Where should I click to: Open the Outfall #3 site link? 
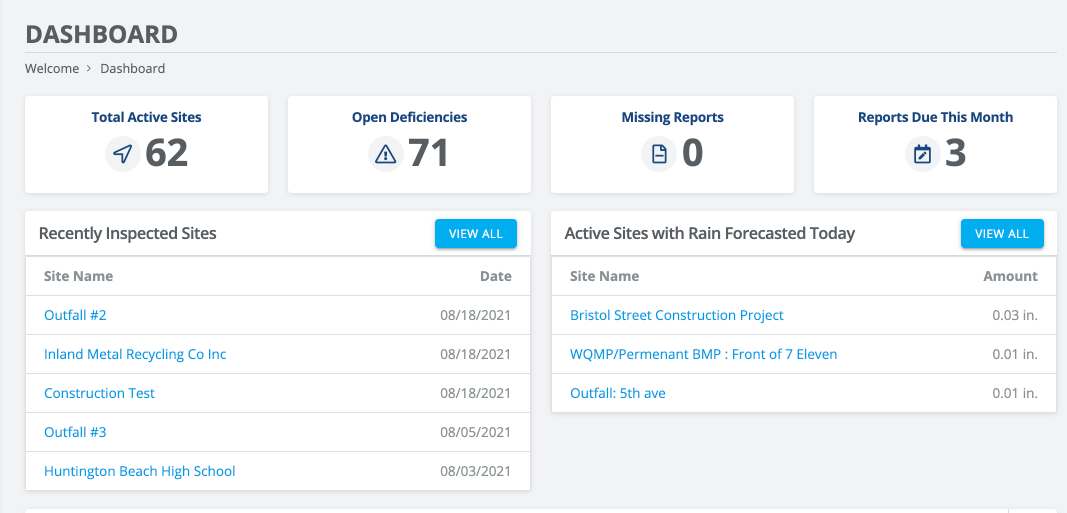pyautogui.click(x=76, y=431)
